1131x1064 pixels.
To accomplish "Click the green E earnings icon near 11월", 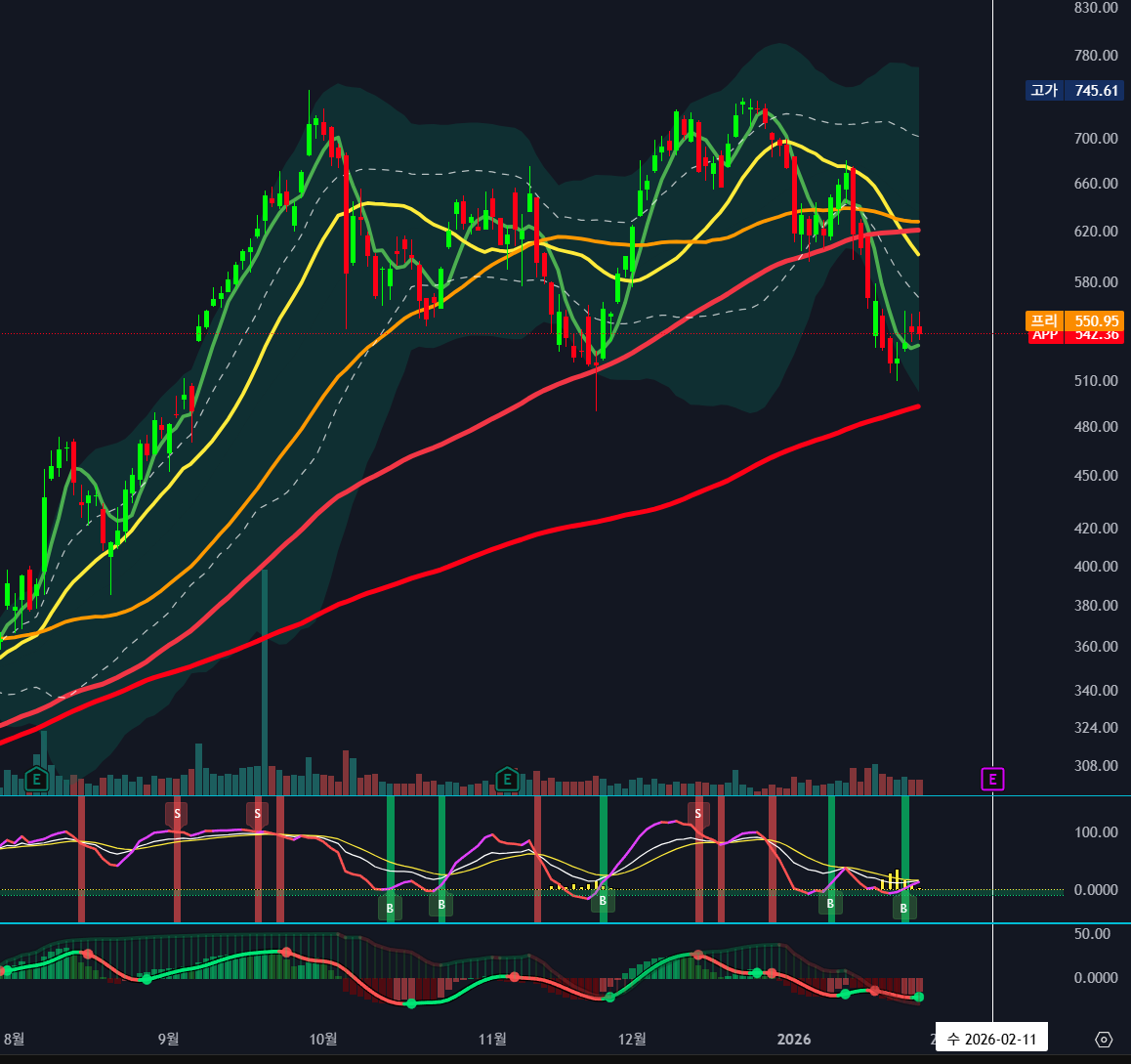I will (506, 779).
